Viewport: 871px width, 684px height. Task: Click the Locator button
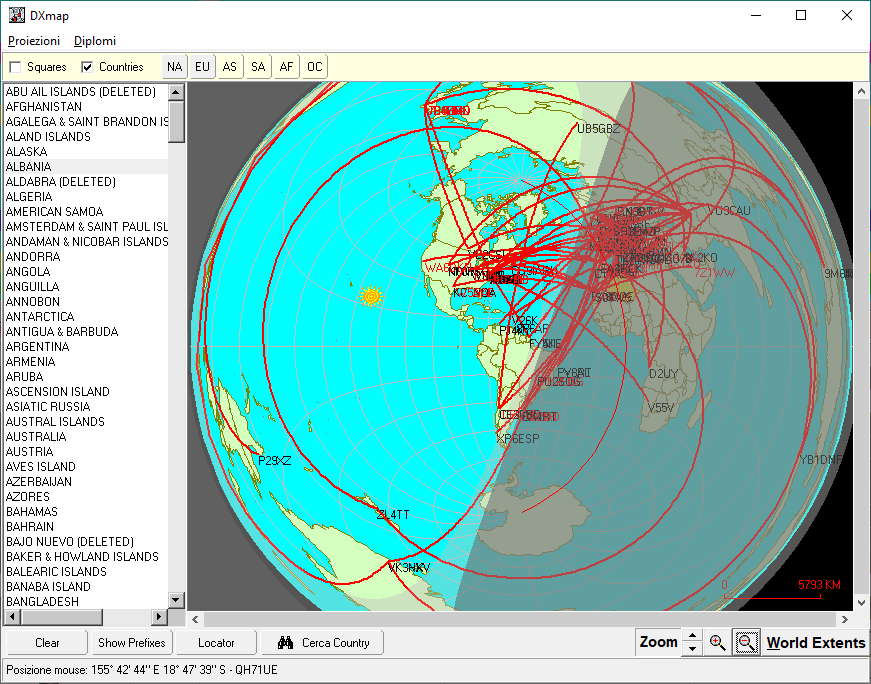coord(216,643)
